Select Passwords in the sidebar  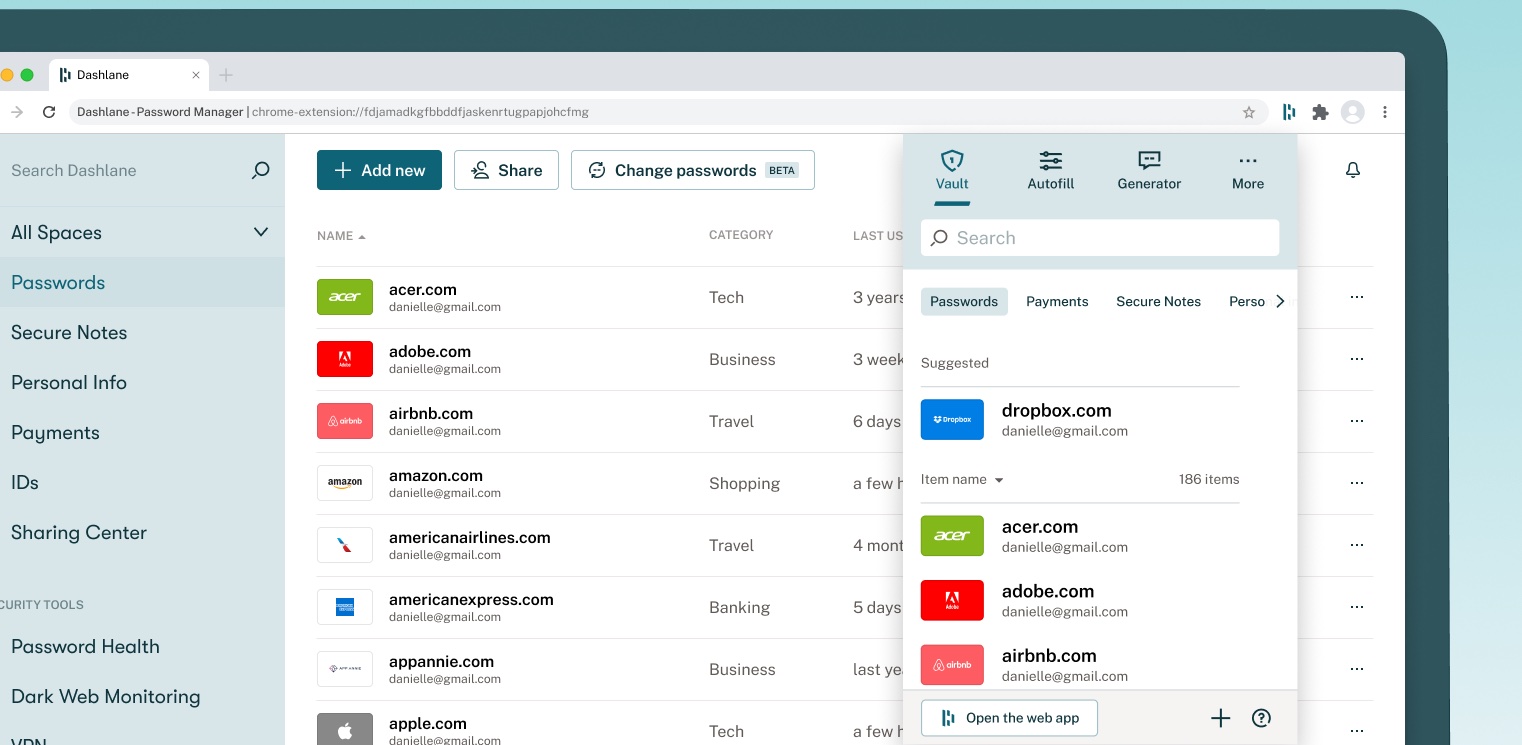pyautogui.click(x=140, y=282)
